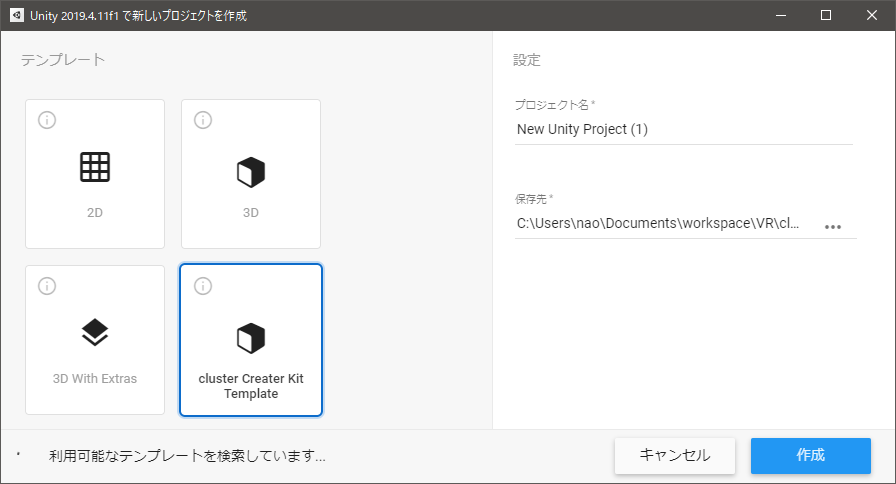This screenshot has width=896, height=484.
Task: Minimize the Unity project window
Action: click(x=781, y=15)
